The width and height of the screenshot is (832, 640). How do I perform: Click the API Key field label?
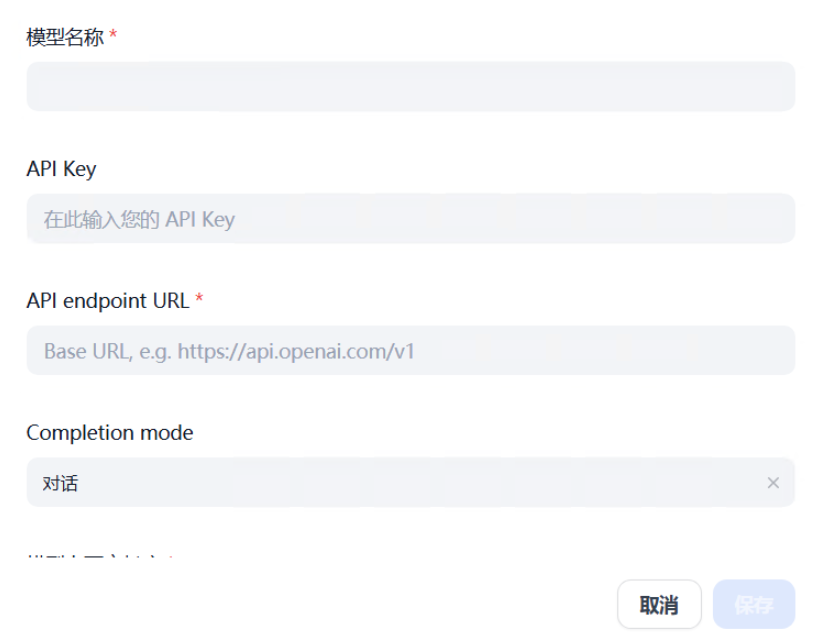click(61, 169)
